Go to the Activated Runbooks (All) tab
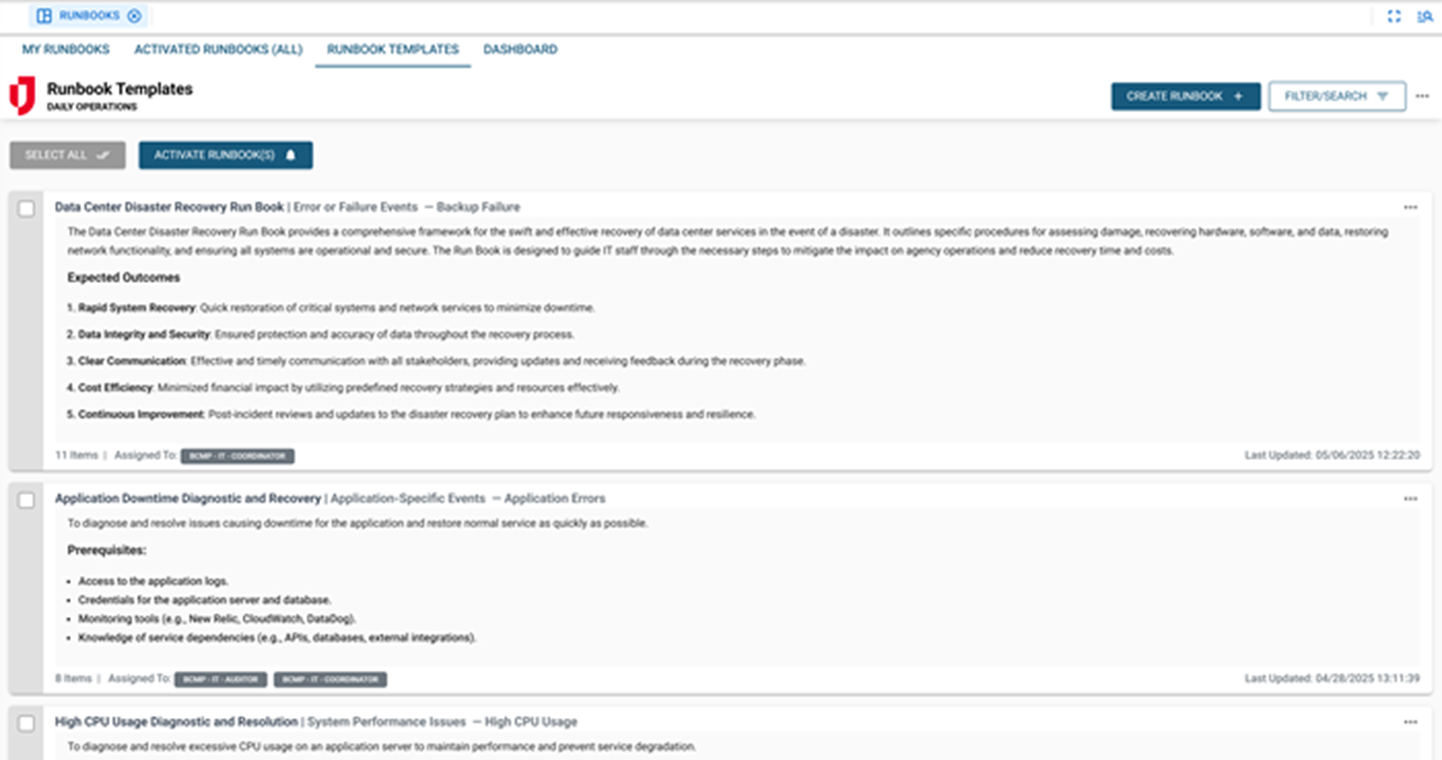The height and width of the screenshot is (760, 1442). (x=218, y=49)
